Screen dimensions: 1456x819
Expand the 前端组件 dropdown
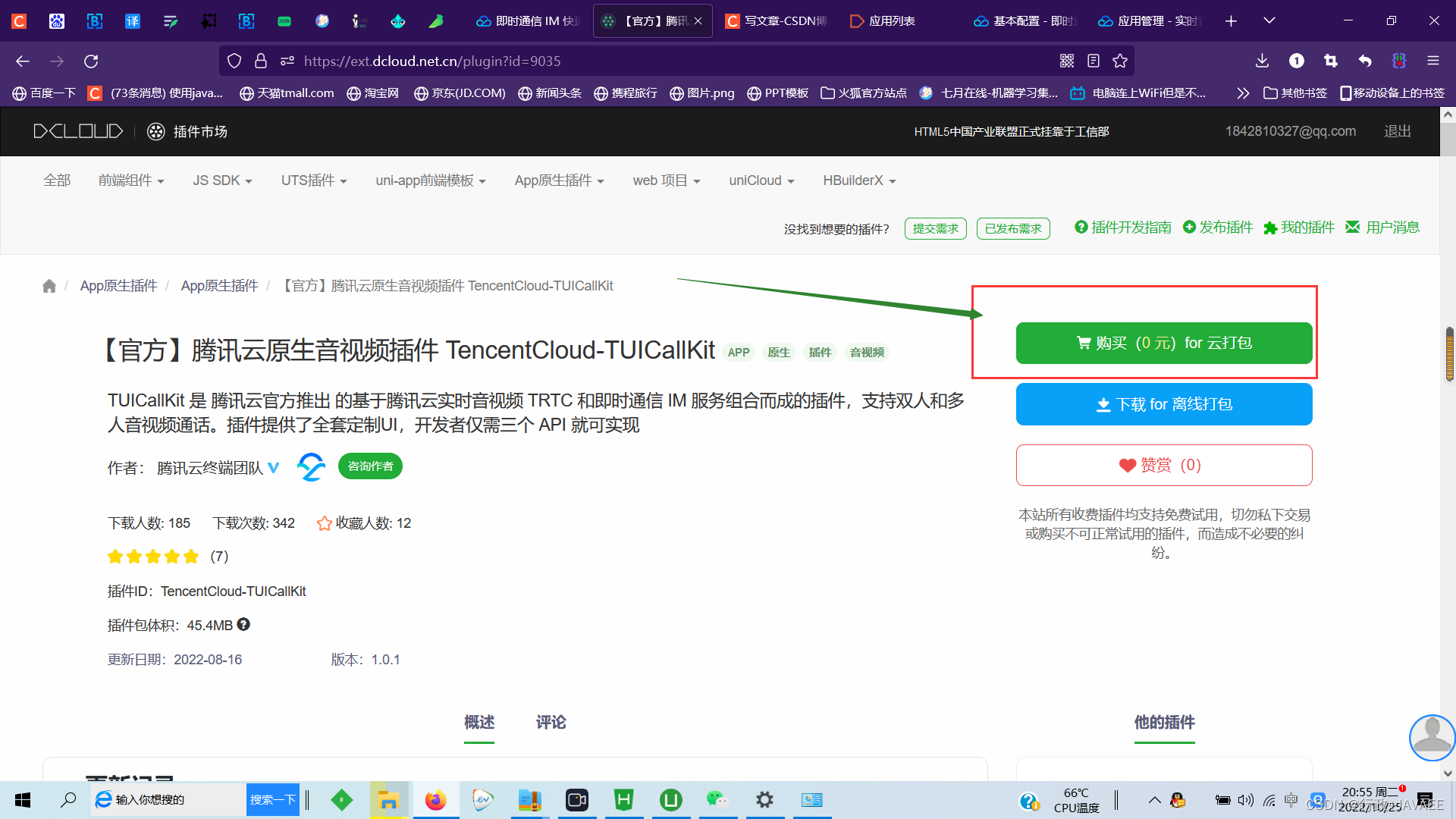pos(131,180)
